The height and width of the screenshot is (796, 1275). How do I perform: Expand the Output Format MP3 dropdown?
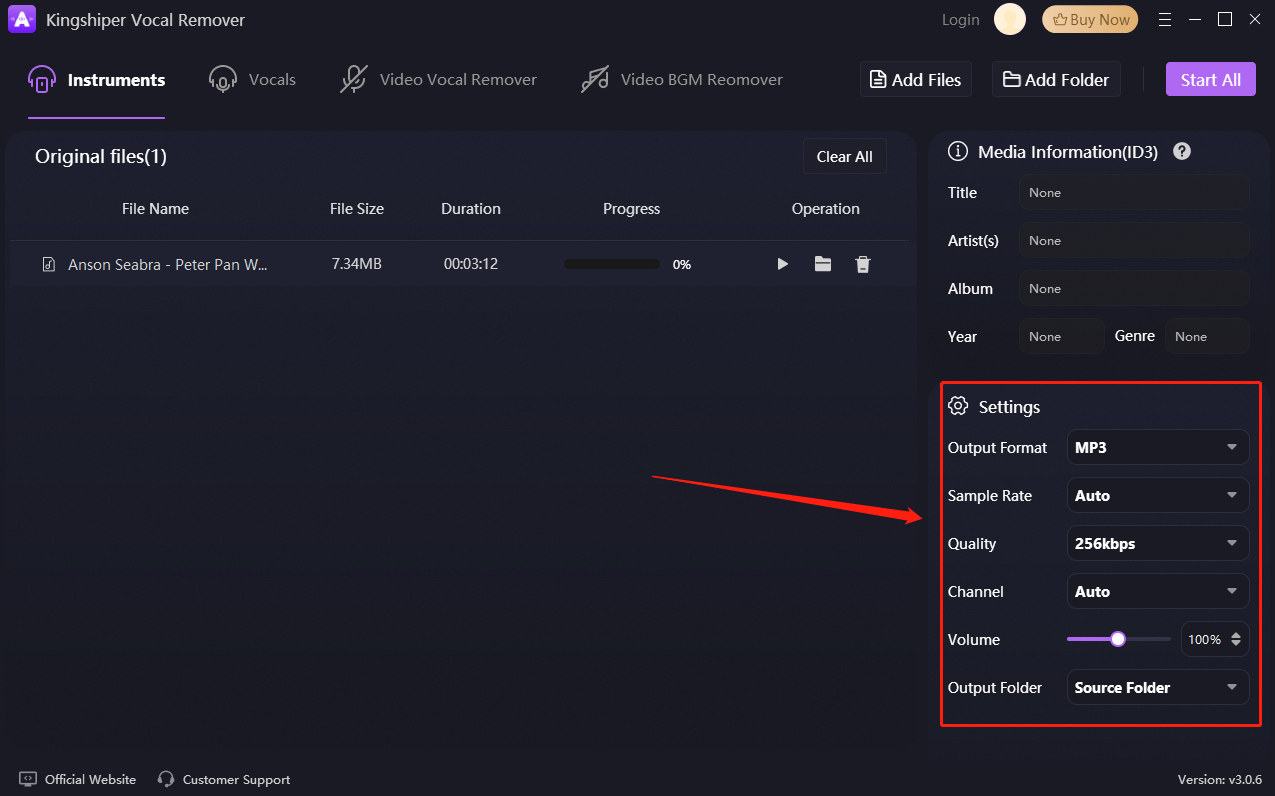1158,447
